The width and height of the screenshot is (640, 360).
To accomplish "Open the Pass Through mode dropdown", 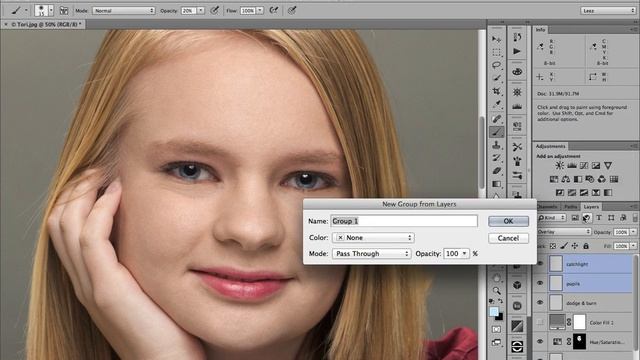I will (x=371, y=253).
